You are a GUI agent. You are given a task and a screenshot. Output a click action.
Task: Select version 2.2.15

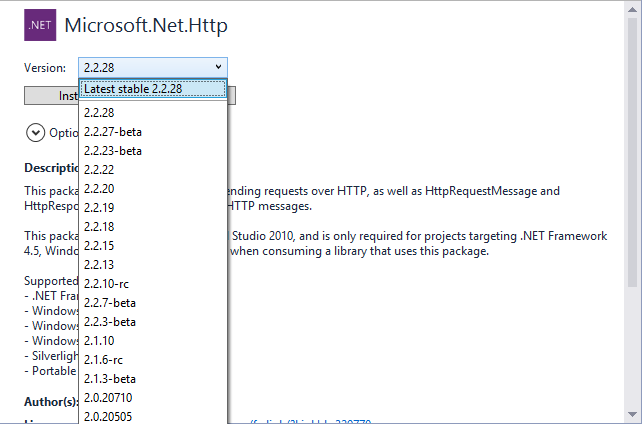pyautogui.click(x=99, y=246)
